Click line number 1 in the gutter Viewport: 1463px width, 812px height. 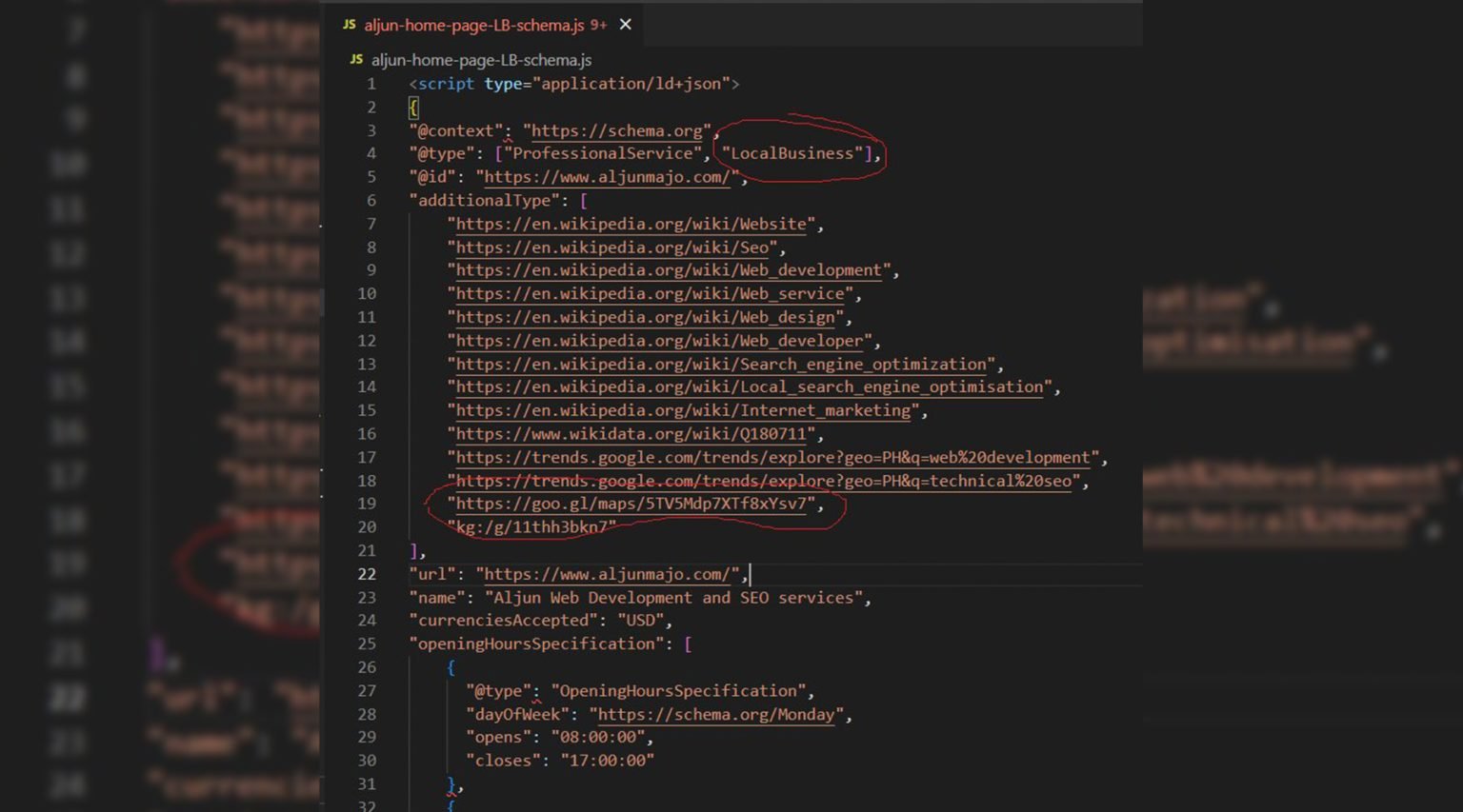371,84
